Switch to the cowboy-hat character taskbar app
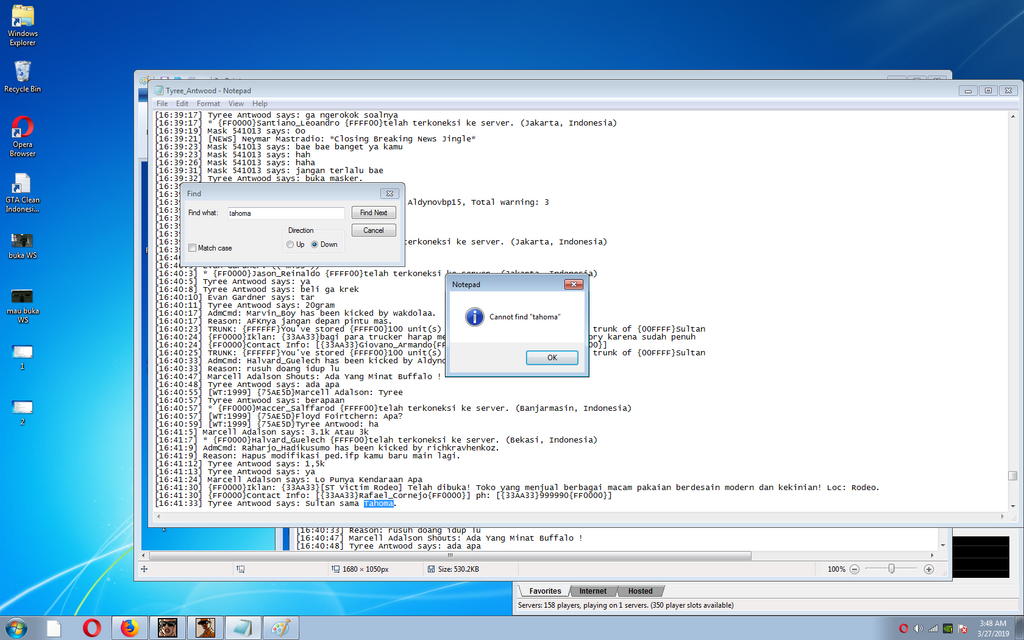The image size is (1024, 640). tap(206, 628)
